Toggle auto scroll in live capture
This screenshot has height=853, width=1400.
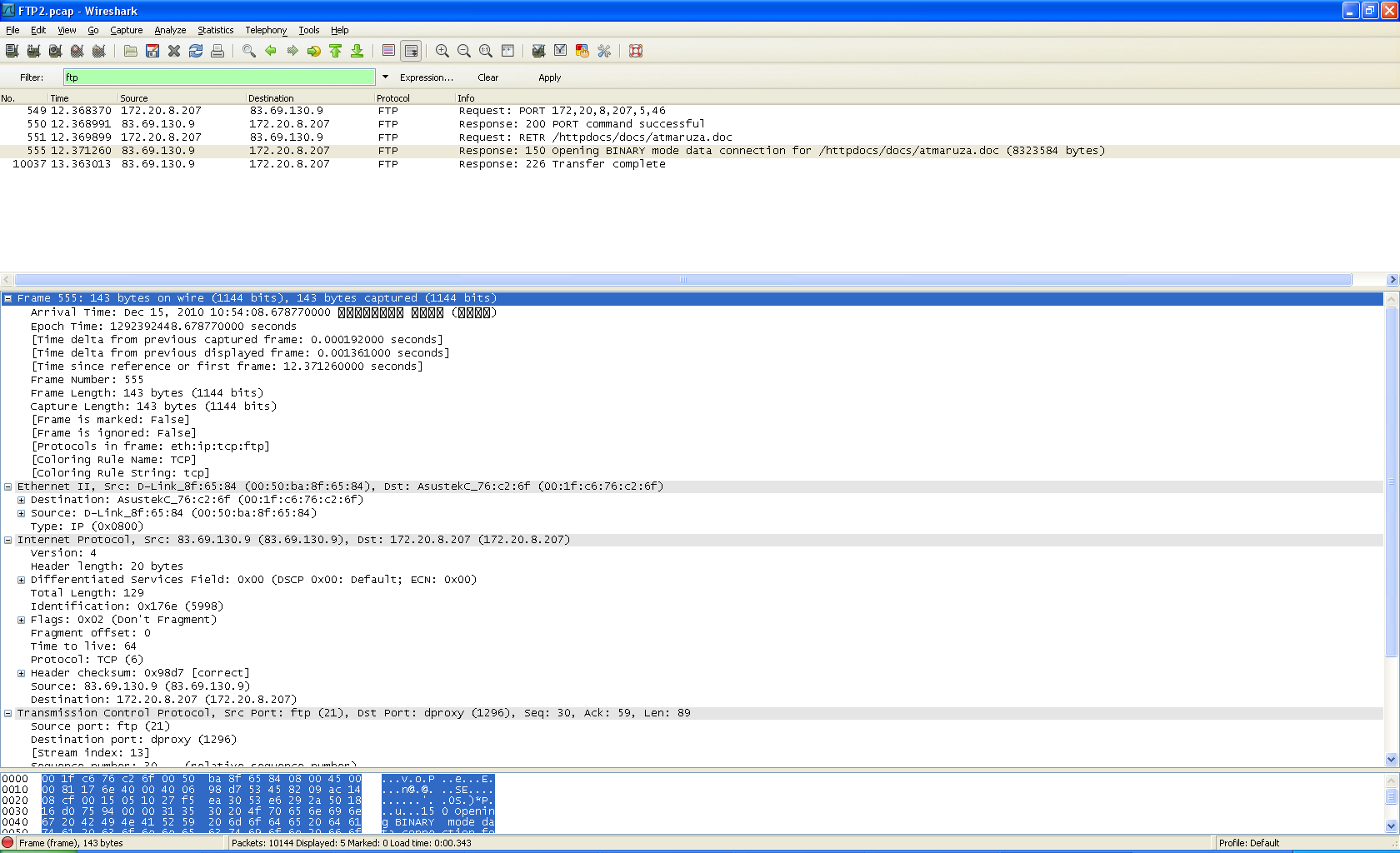(411, 51)
